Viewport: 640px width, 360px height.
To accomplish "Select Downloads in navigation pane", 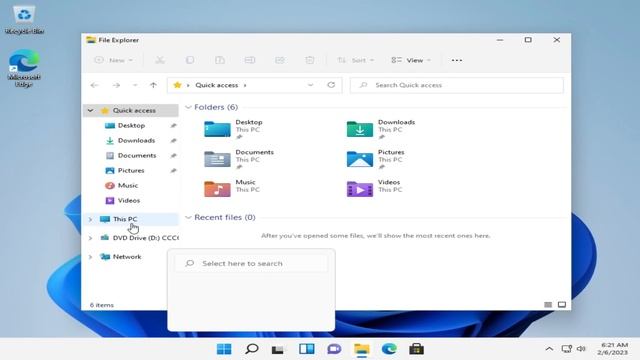I will point(136,140).
